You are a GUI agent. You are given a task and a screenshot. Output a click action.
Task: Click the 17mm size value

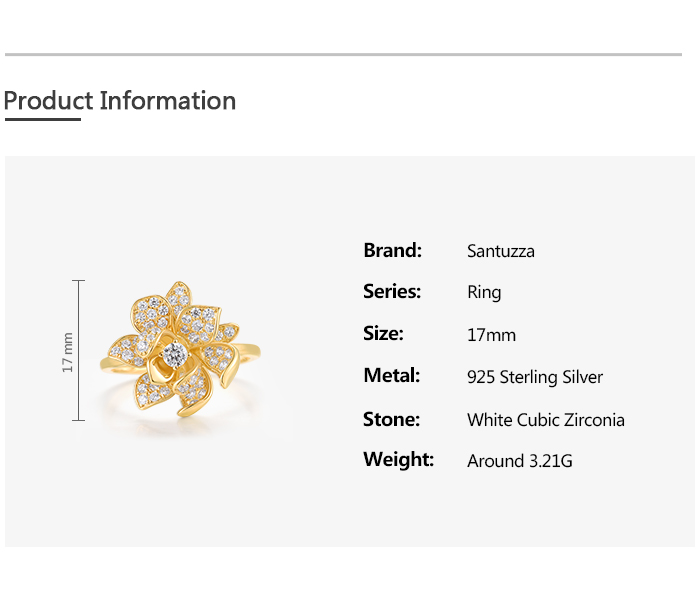491,335
